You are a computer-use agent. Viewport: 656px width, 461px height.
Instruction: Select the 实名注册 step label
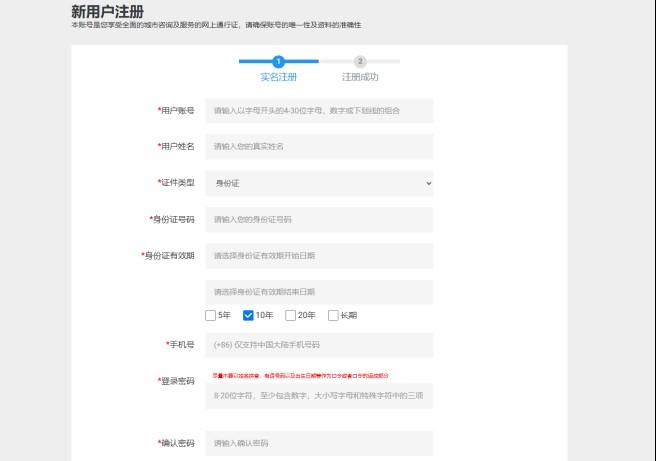pos(278,77)
